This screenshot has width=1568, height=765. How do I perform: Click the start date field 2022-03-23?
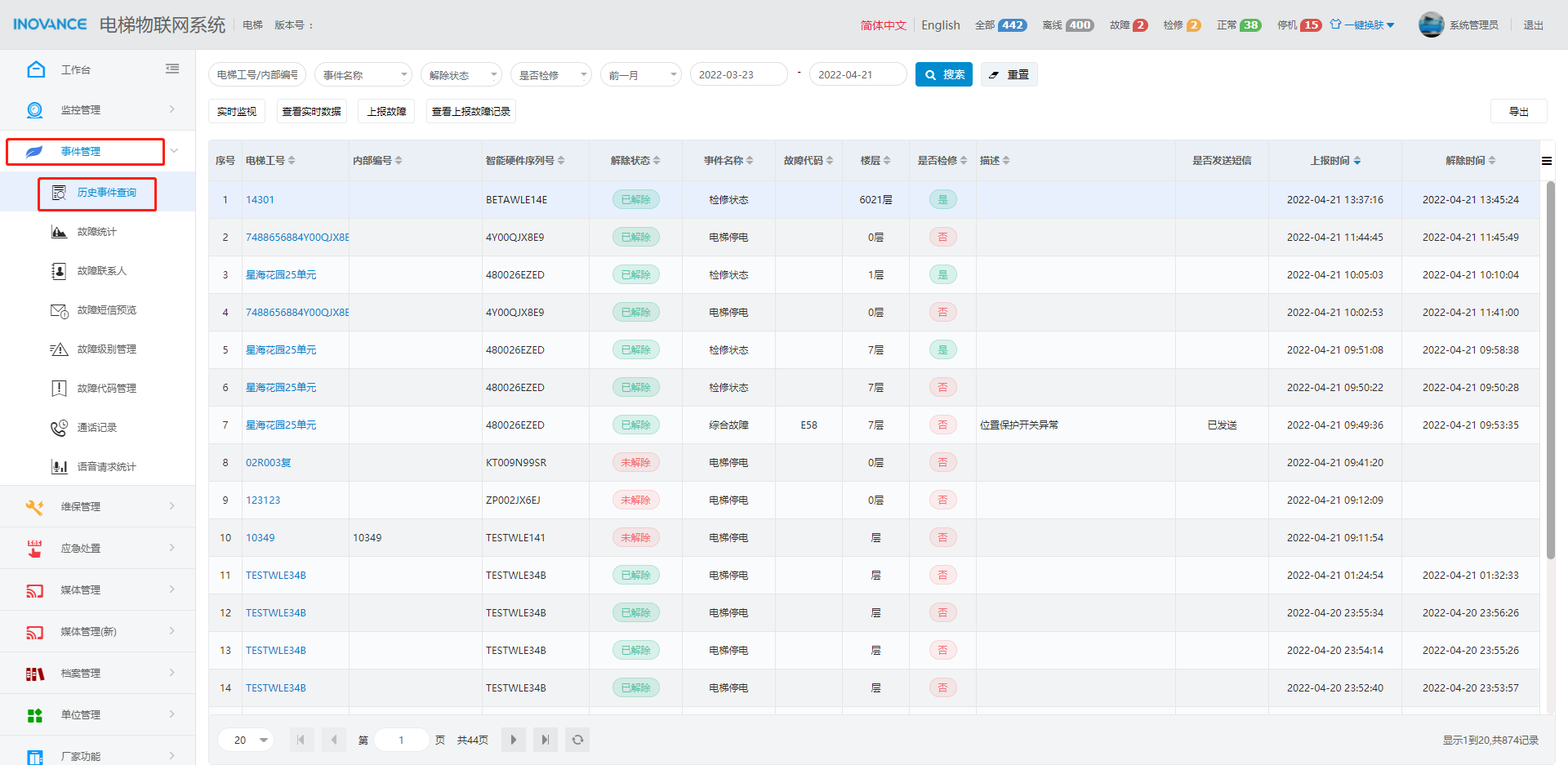point(738,74)
